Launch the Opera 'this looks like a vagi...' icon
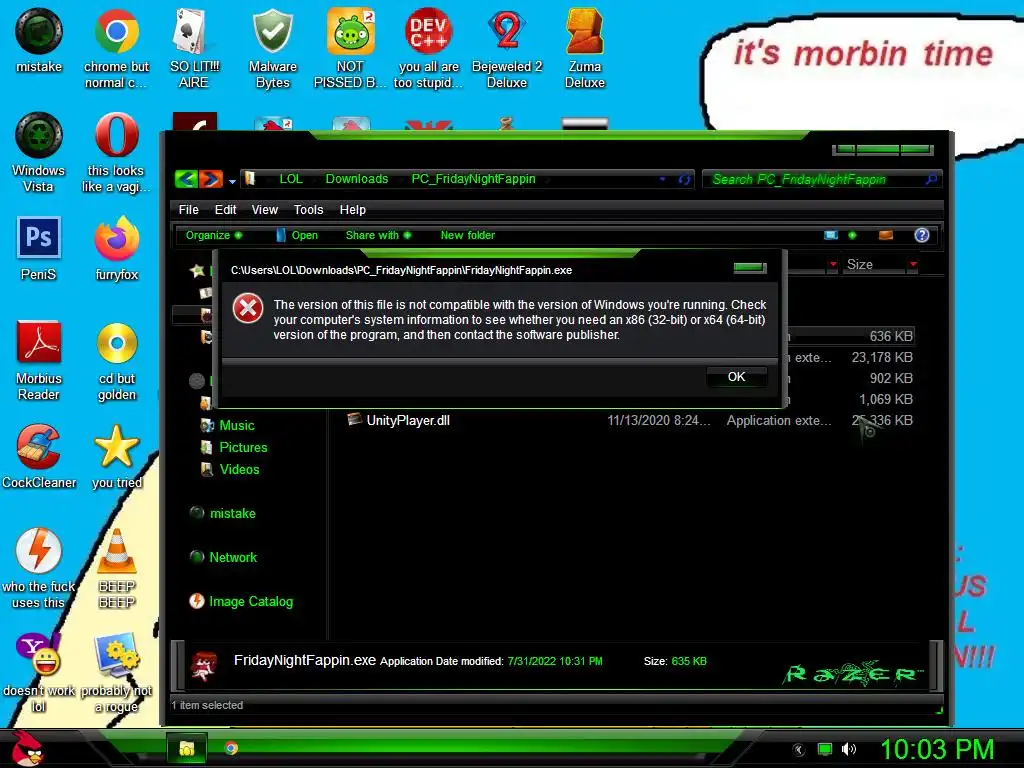 pos(116,152)
